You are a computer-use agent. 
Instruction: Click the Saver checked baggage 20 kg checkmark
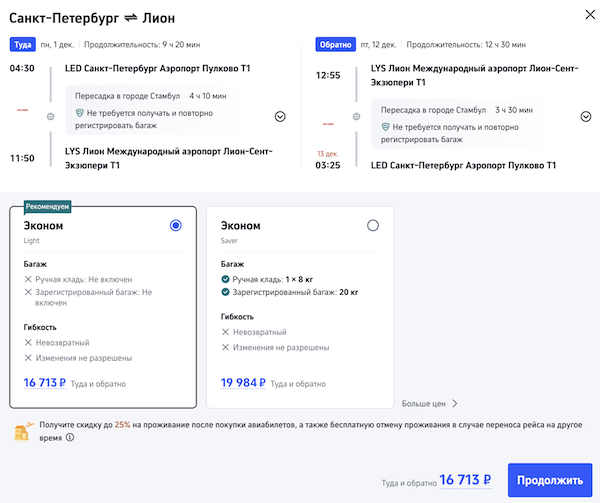pyautogui.click(x=226, y=292)
